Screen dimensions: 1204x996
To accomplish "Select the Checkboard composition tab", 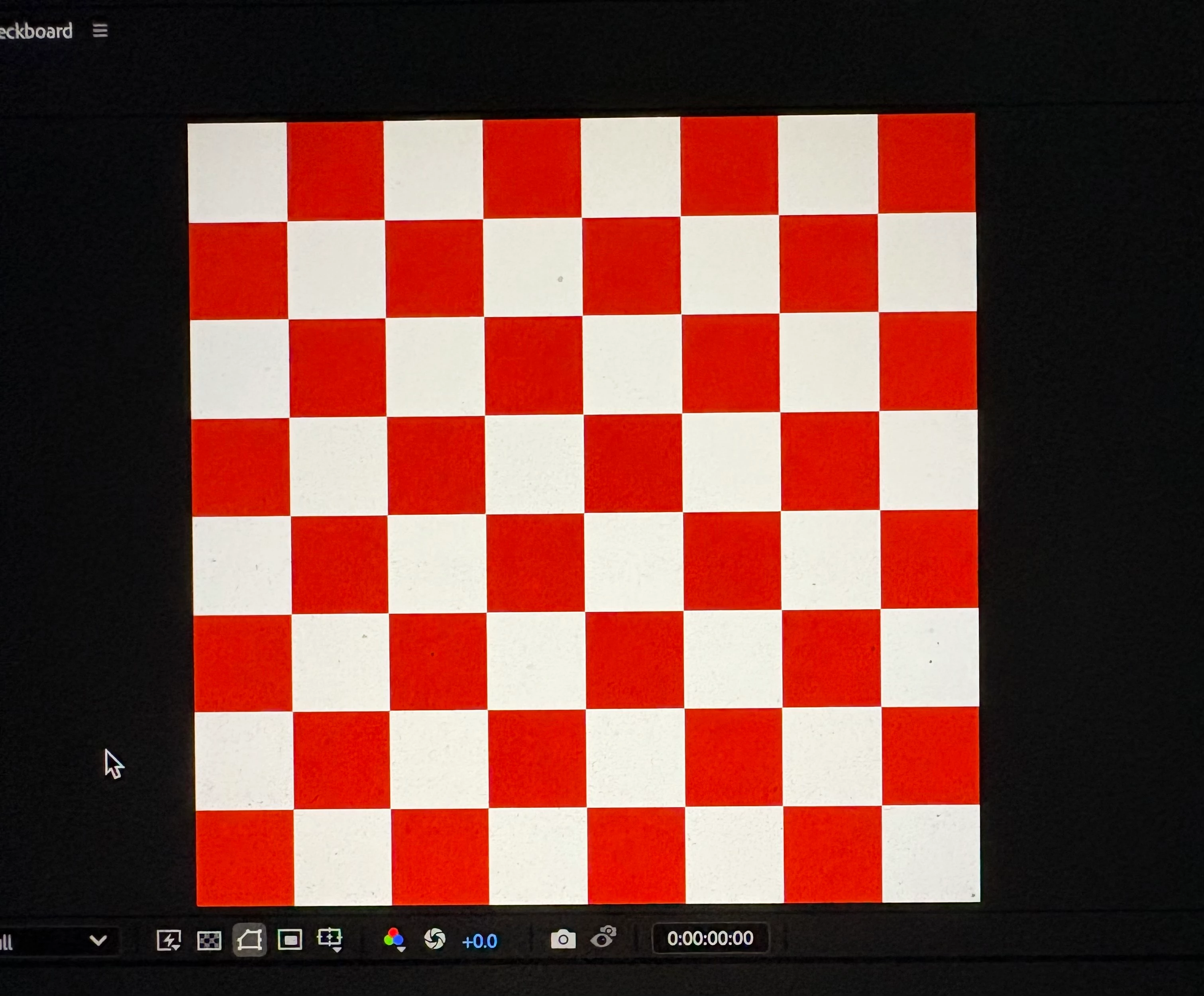I will tap(35, 31).
